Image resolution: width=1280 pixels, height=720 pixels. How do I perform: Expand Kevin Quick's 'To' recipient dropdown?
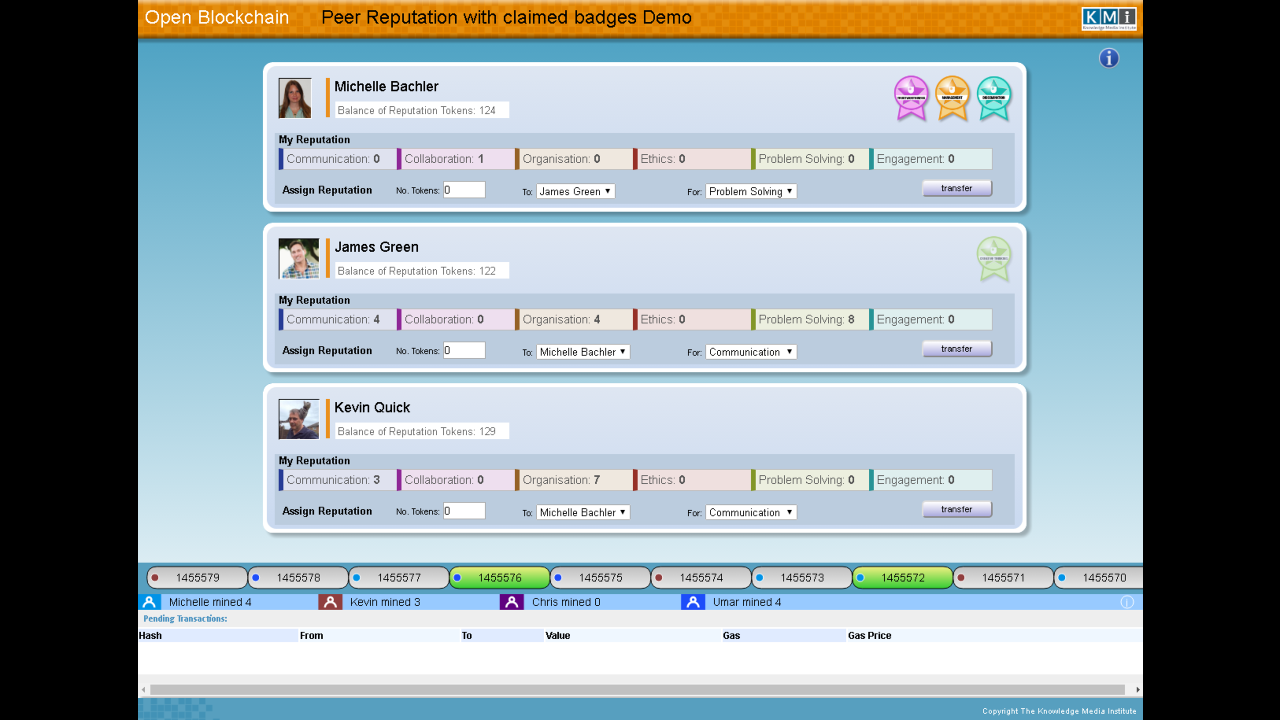[582, 512]
